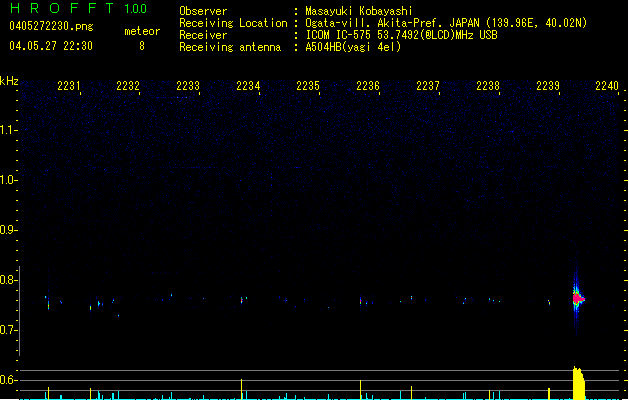Click receiver text ICOM IC-575 53.7492 MHz USB
Image resolution: width=629 pixels, height=400 pixels.
pyautogui.click(x=402, y=35)
